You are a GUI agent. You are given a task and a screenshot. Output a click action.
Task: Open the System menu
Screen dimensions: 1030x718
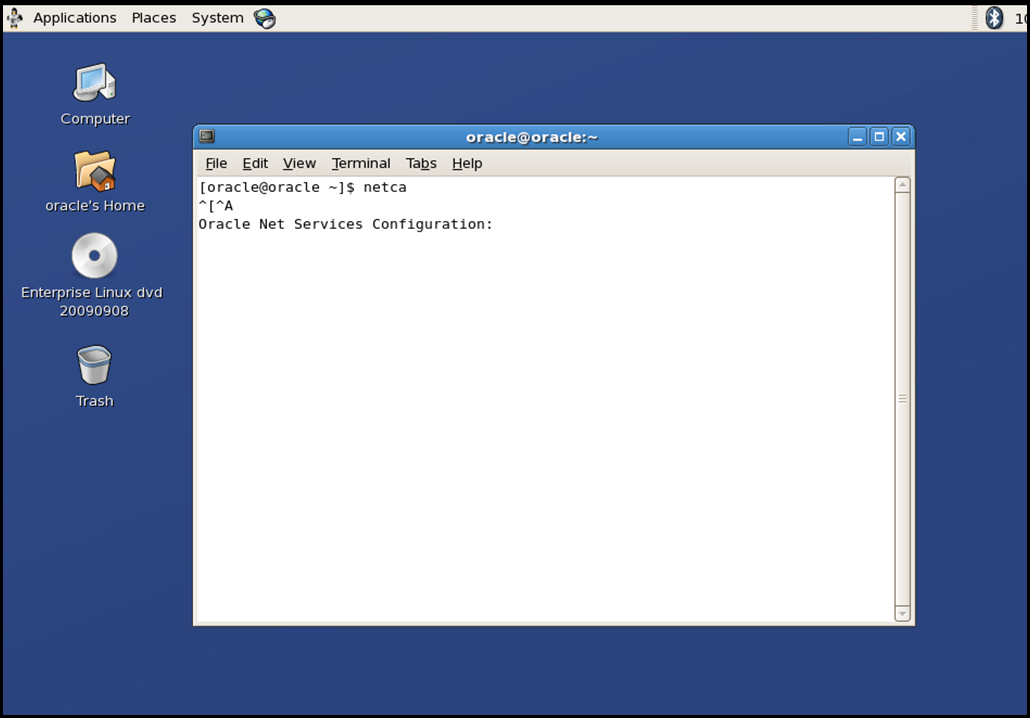click(x=217, y=18)
